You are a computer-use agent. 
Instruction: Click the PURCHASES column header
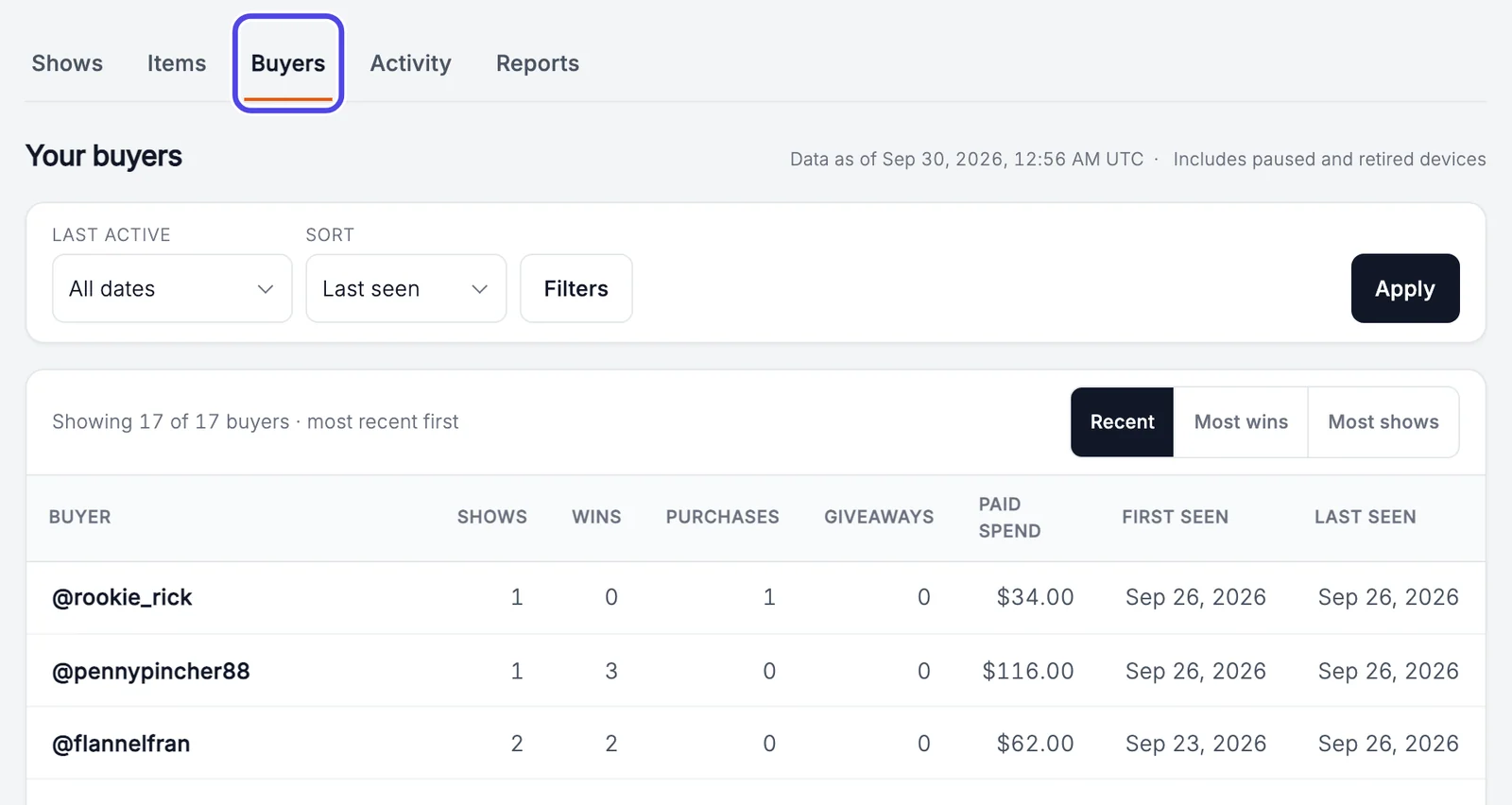click(723, 517)
